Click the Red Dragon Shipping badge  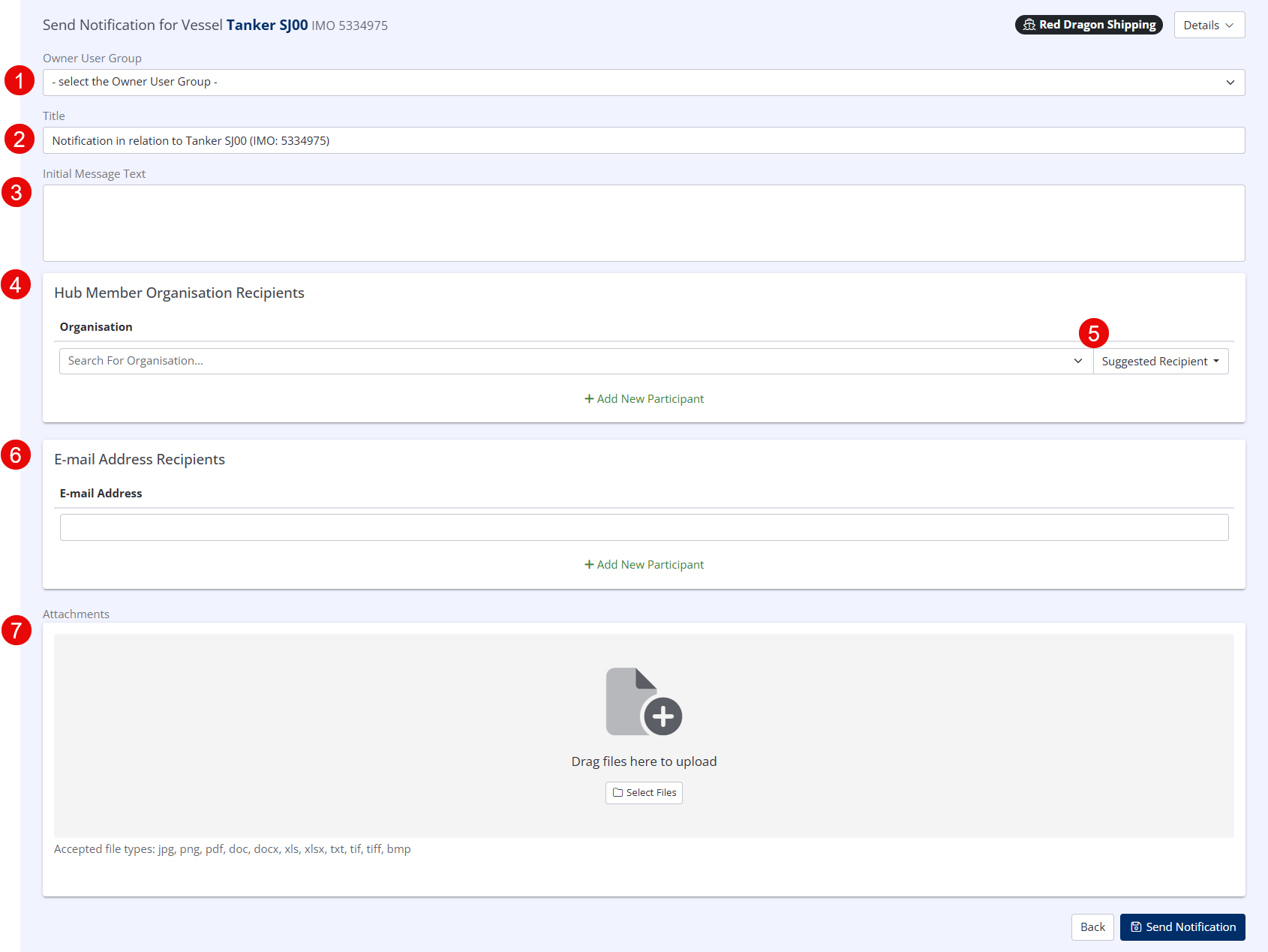pyautogui.click(x=1088, y=25)
